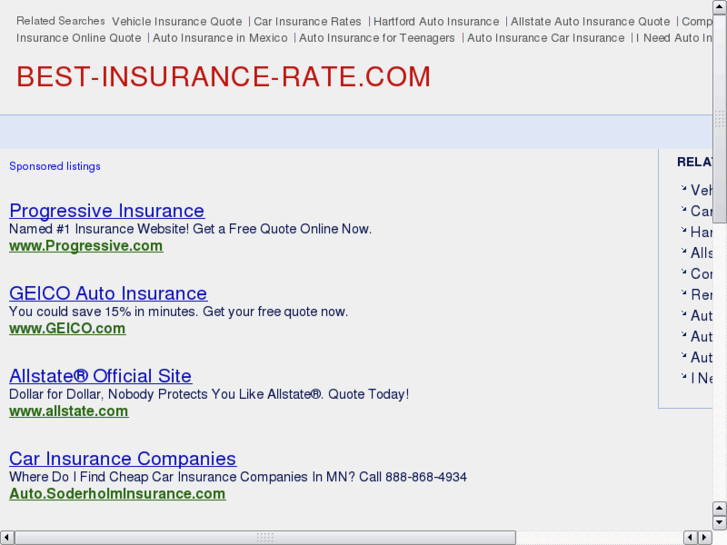Screen dimensions: 727x545
Task: Click horizontal scrollbar right arrow at far right
Action: (705, 538)
